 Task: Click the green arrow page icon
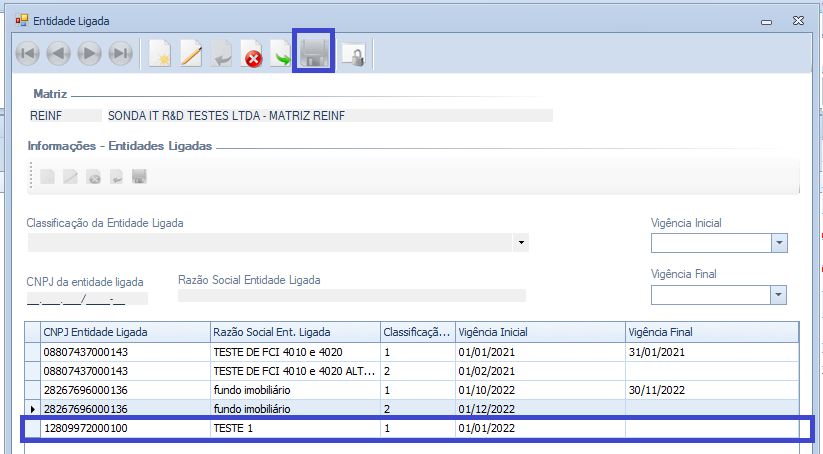tap(283, 56)
